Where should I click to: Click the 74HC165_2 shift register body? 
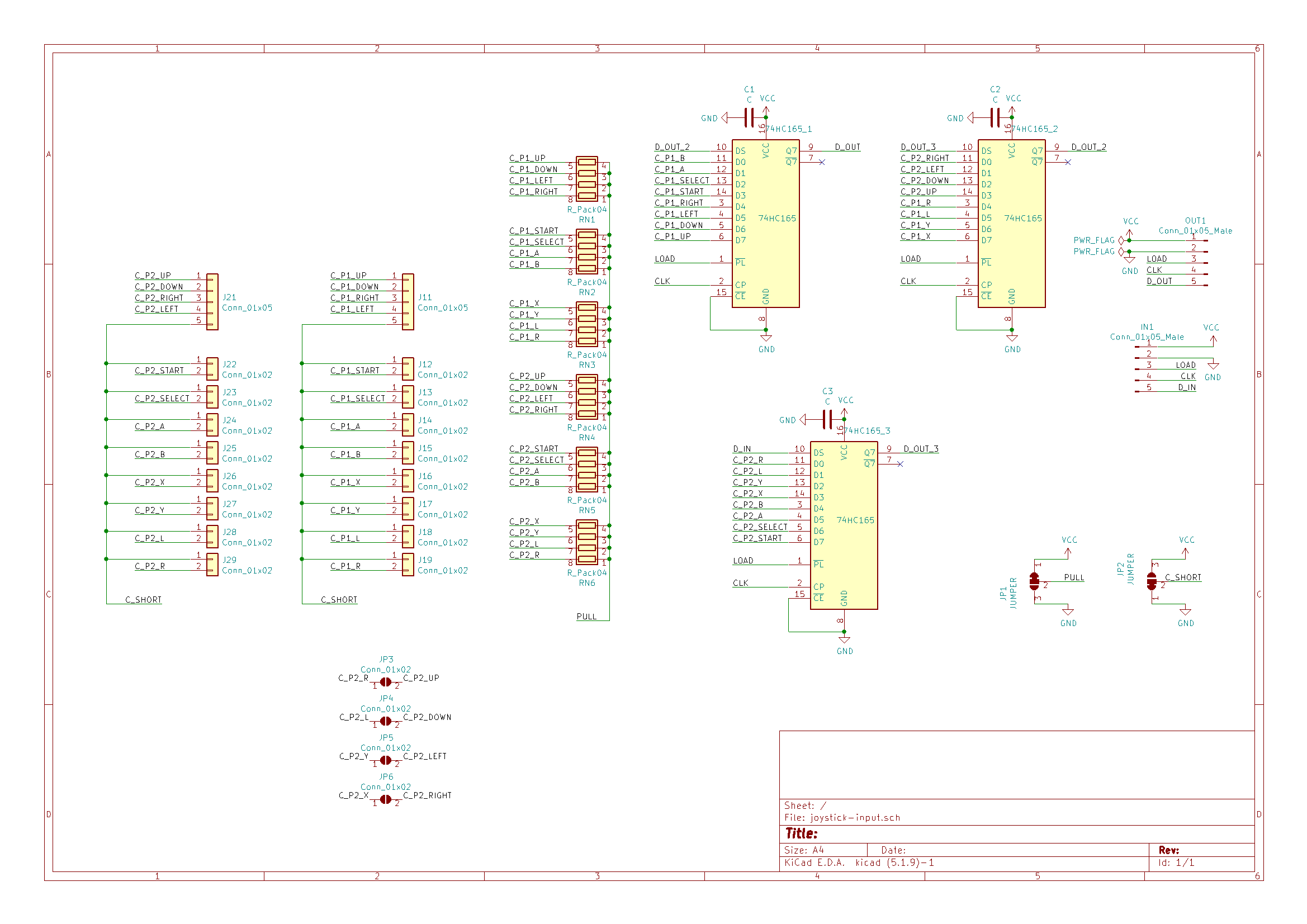pos(1012,224)
